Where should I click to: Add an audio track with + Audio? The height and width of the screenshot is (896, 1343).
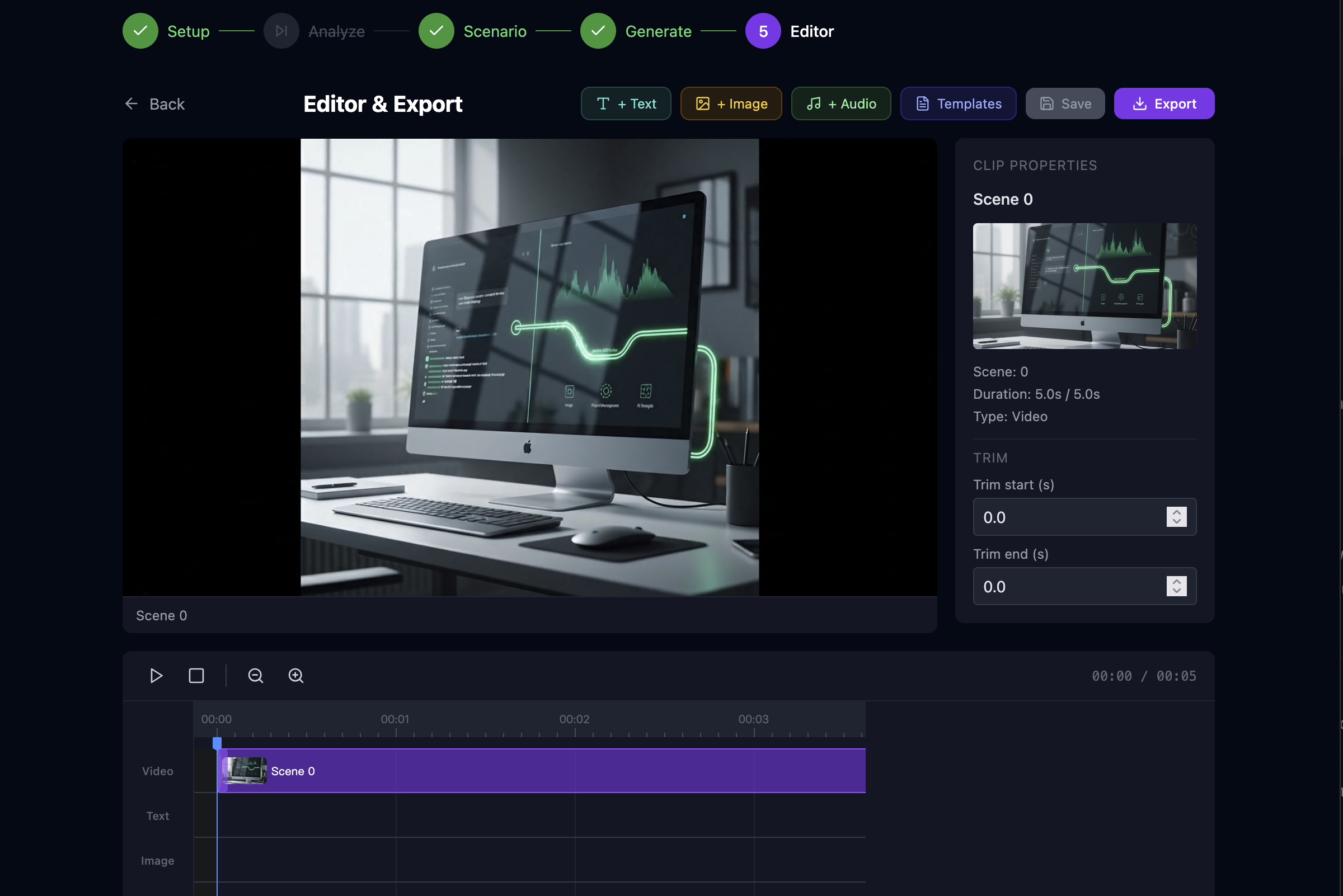(x=840, y=103)
